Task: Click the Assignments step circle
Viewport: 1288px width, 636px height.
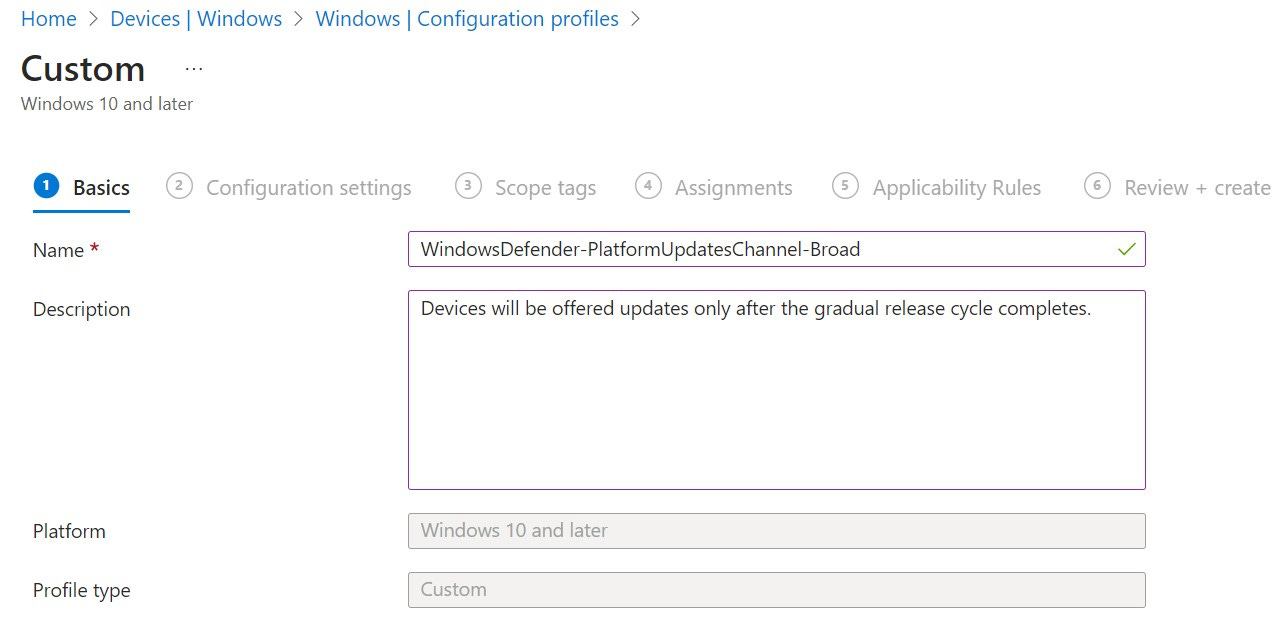Action: [648, 186]
